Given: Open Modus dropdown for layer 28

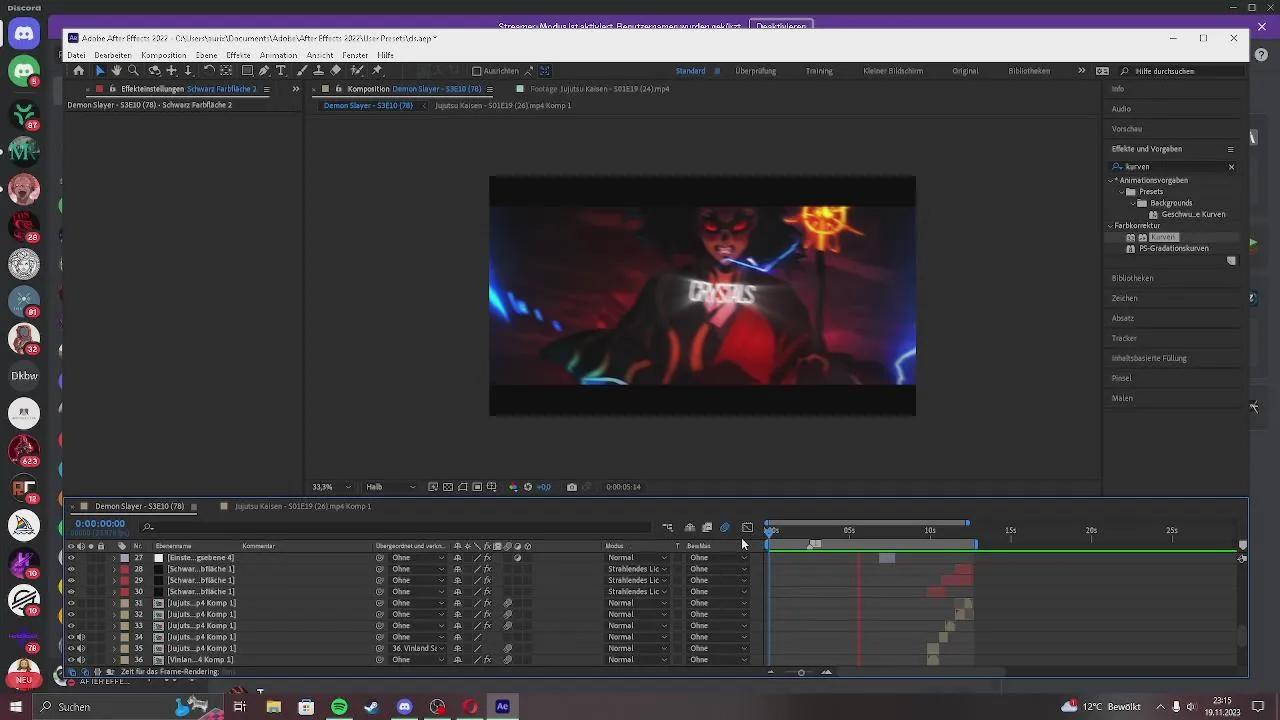Looking at the screenshot, I should click(637, 569).
